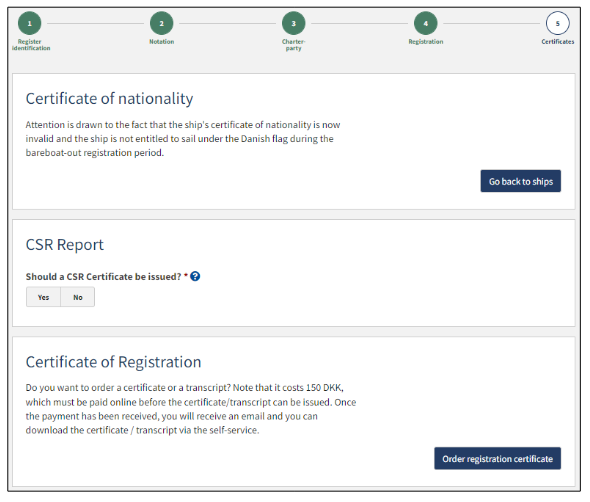Click step 5 Certificates circle

tap(558, 23)
